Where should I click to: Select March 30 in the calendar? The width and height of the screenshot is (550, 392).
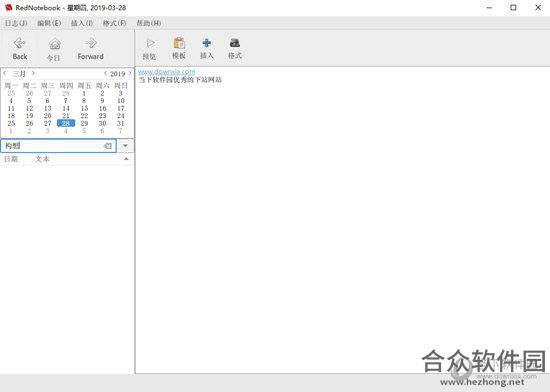[102, 123]
